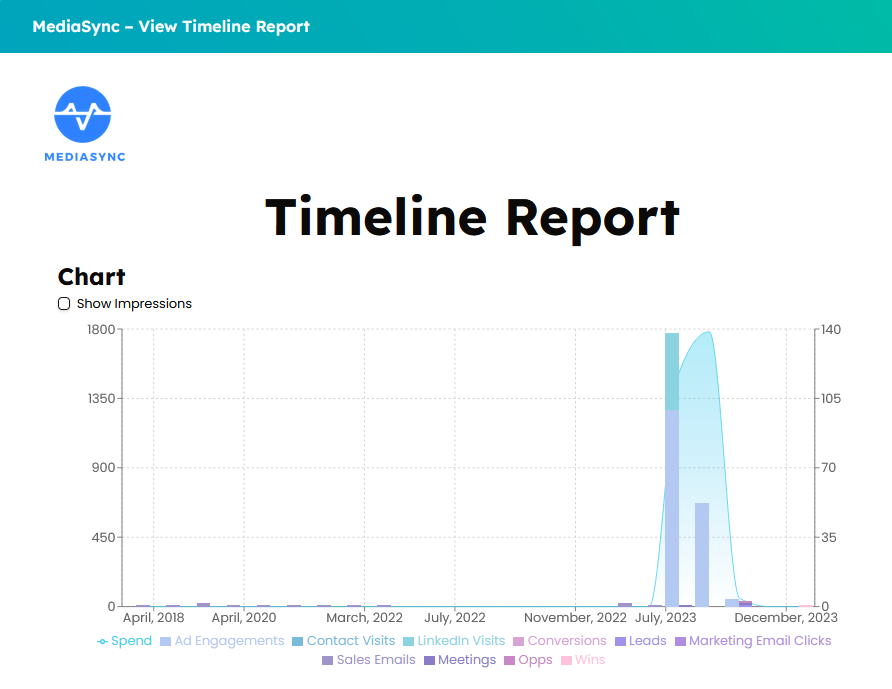Click the 140 right axis value
The width and height of the screenshot is (892, 689).
[831, 329]
